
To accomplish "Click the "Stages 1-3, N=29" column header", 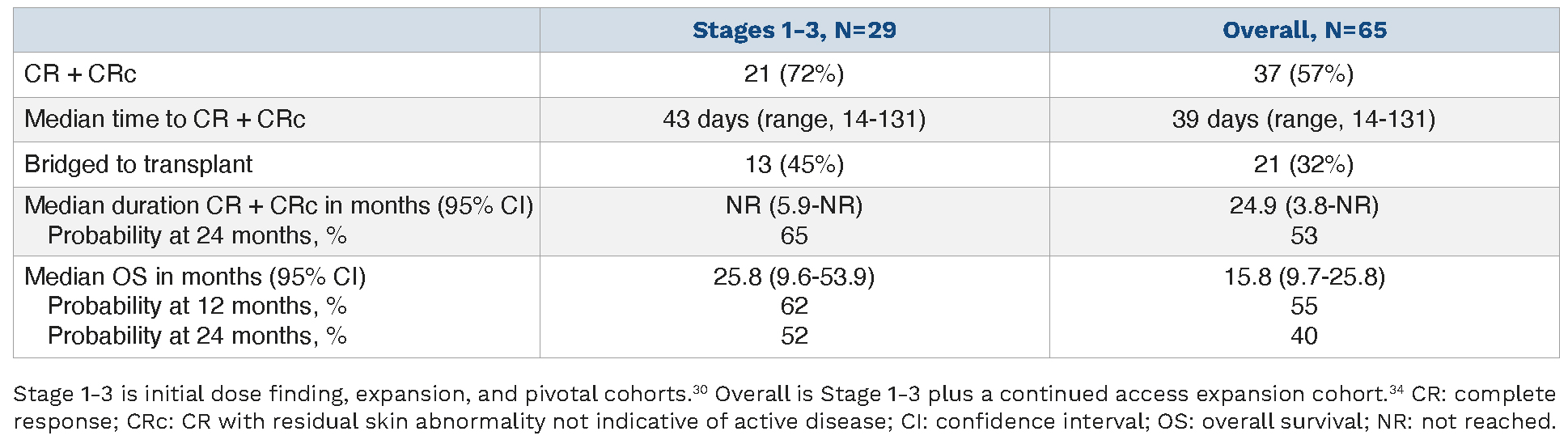I will pyautogui.click(x=794, y=31).
